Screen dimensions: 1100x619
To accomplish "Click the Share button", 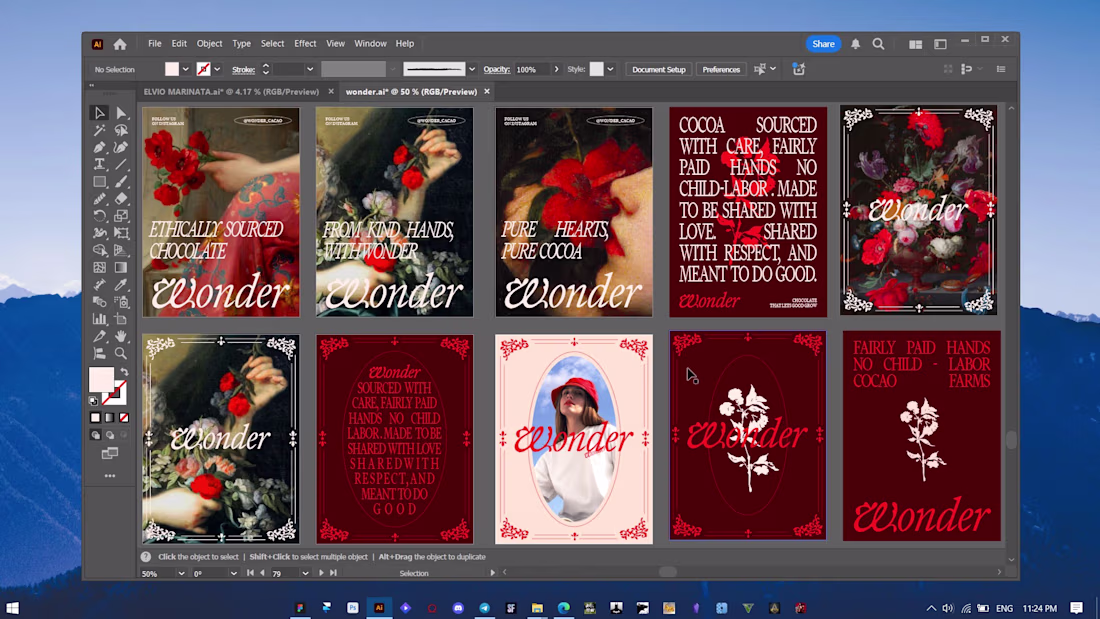I will (x=823, y=44).
